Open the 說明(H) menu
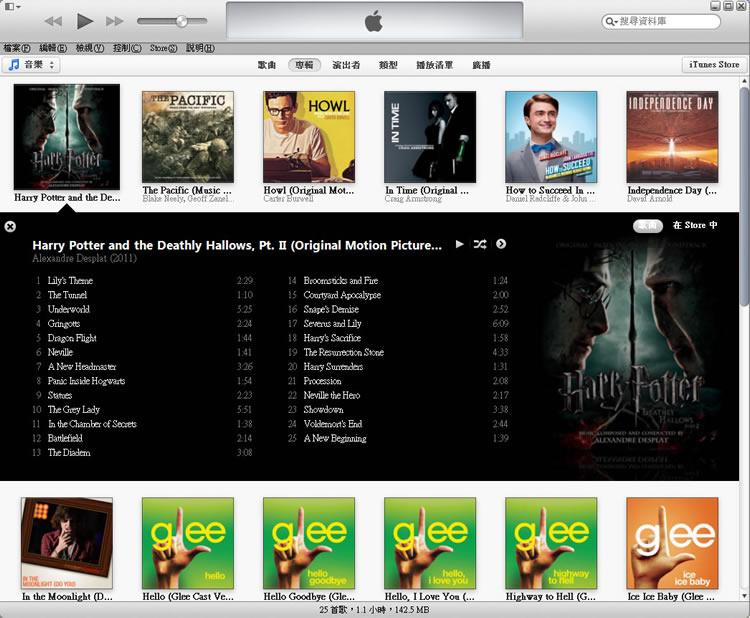 tap(200, 48)
